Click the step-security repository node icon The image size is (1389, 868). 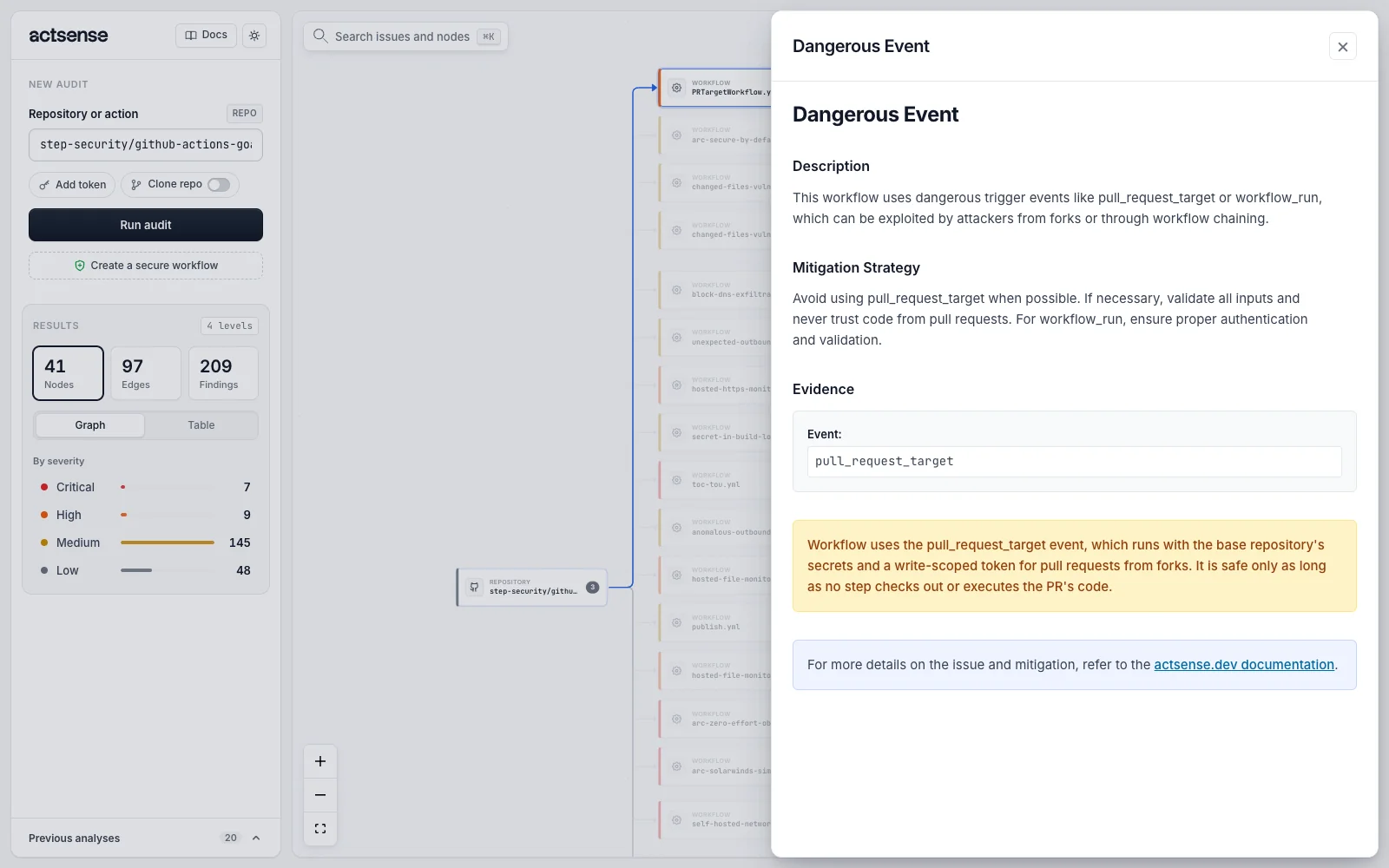(x=474, y=587)
